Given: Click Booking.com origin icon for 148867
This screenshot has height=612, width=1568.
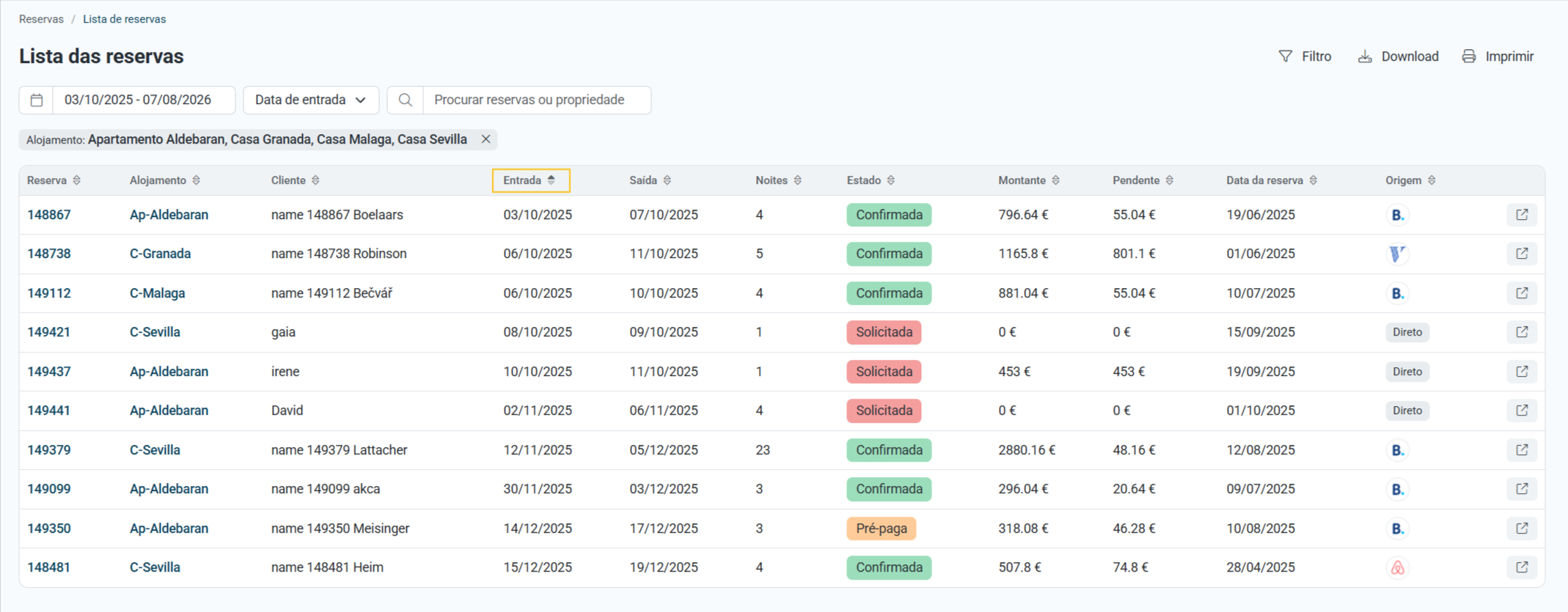Looking at the screenshot, I should pyautogui.click(x=1398, y=215).
